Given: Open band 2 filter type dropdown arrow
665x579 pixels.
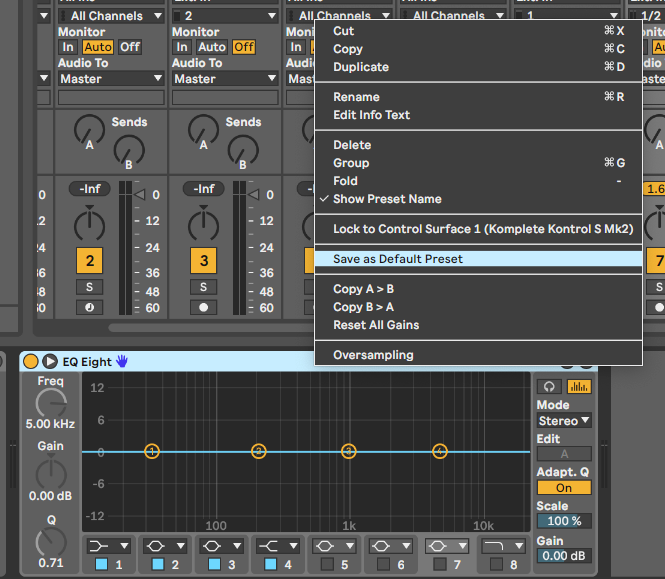Looking at the screenshot, I should [x=181, y=546].
